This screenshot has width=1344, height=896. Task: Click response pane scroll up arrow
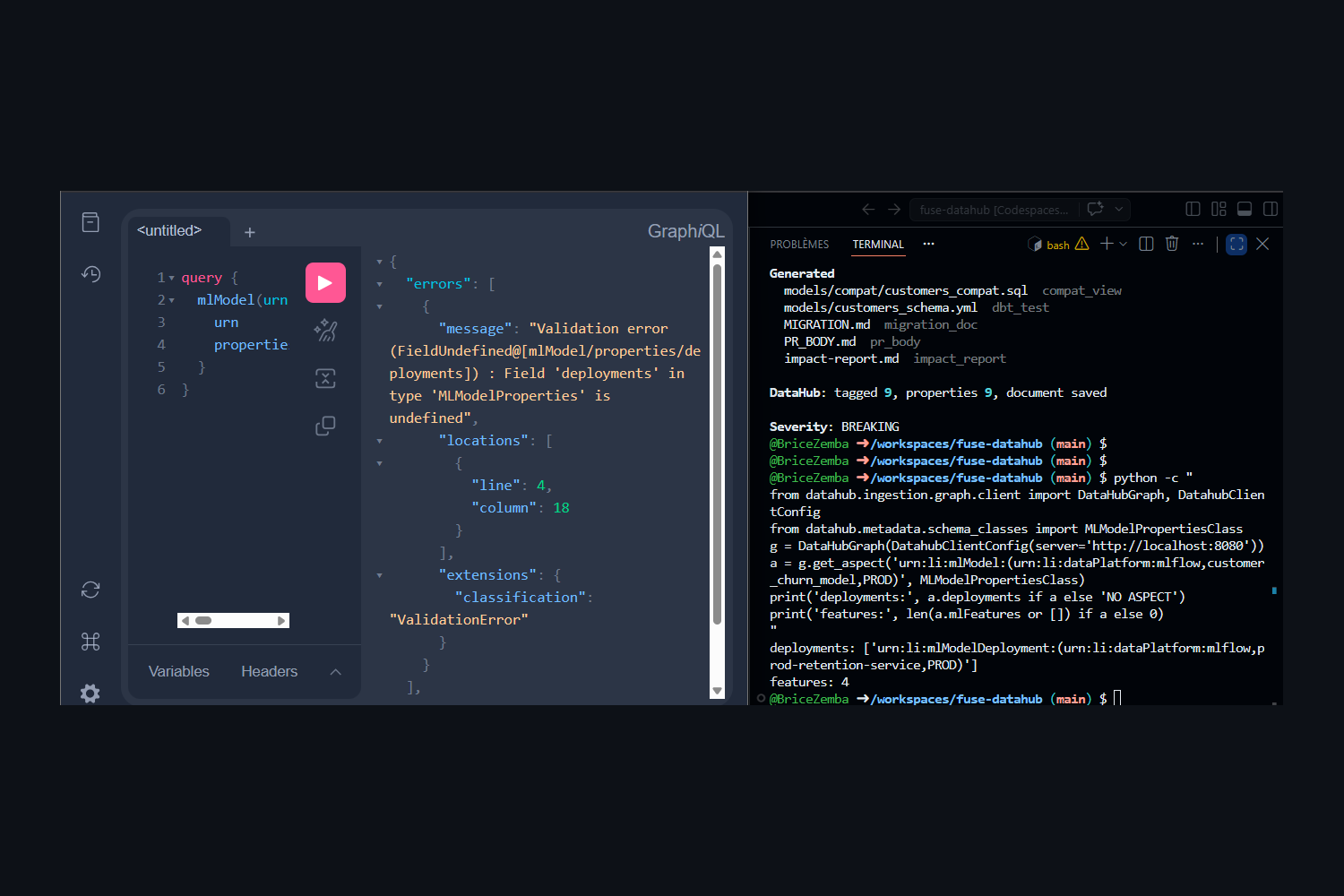pyautogui.click(x=717, y=254)
